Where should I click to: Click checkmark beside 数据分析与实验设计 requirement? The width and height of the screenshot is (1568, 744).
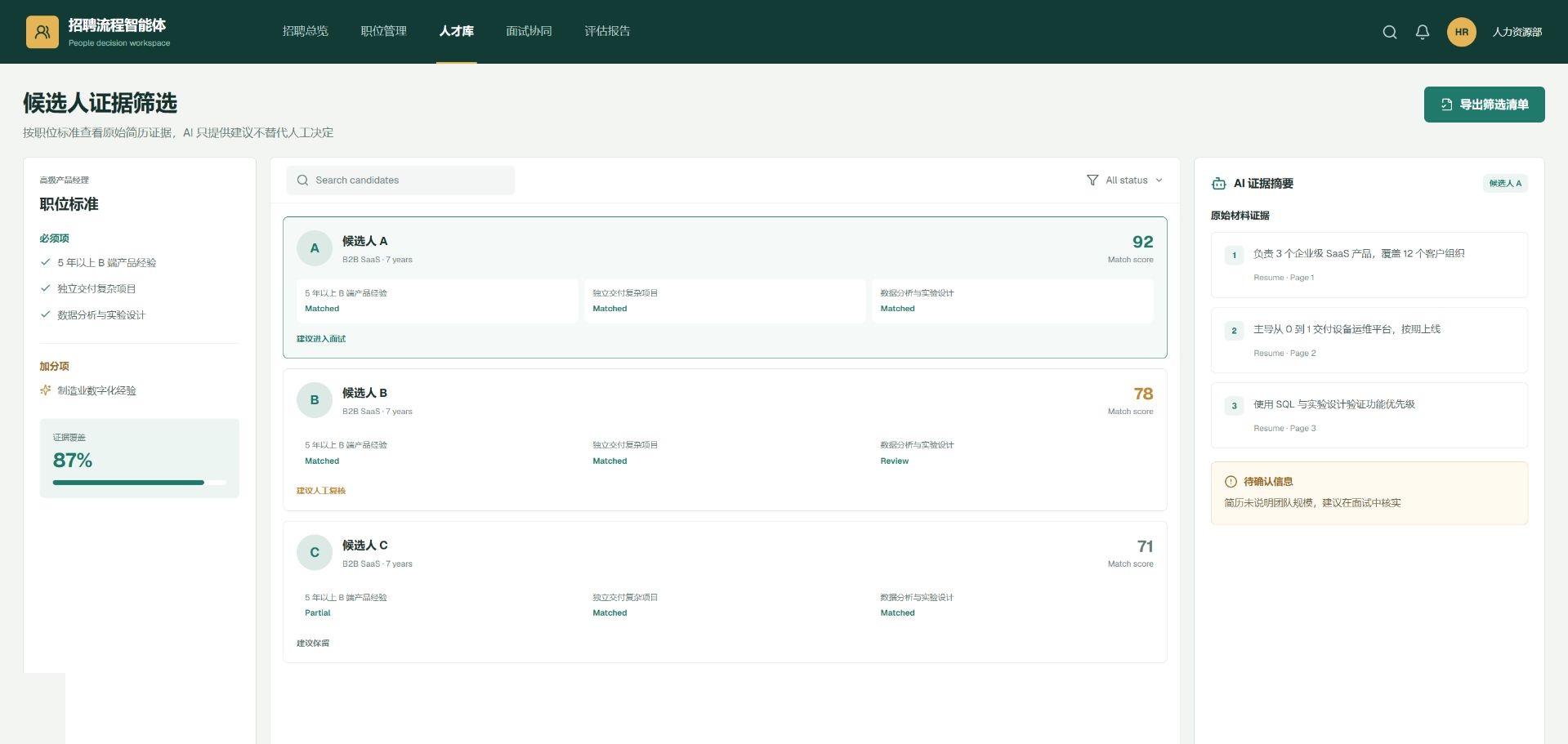[x=46, y=314]
